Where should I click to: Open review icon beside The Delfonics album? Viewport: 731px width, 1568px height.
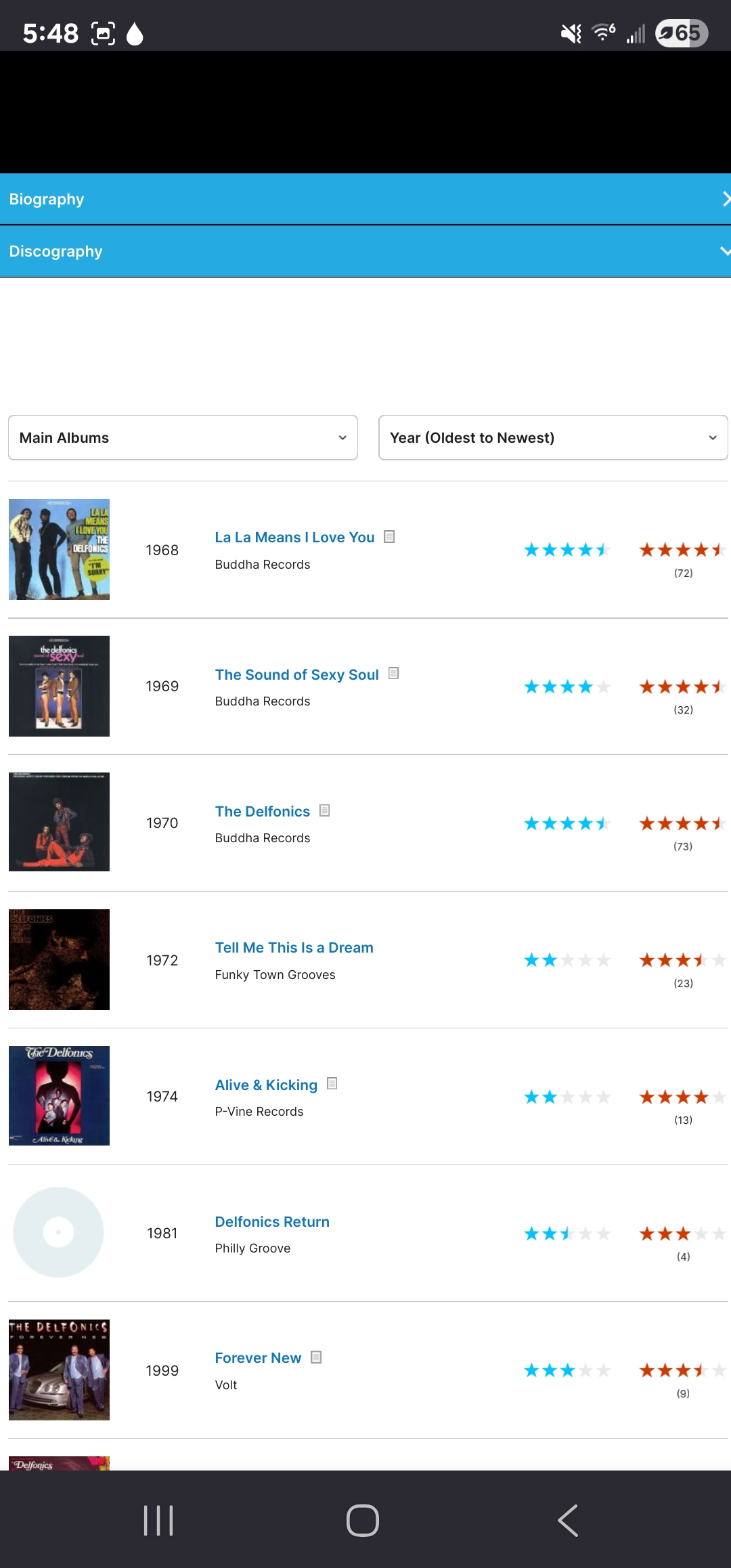[x=325, y=810]
